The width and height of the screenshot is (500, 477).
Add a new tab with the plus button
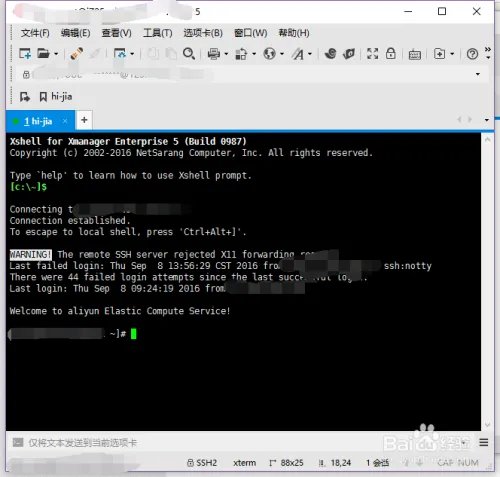(x=84, y=120)
